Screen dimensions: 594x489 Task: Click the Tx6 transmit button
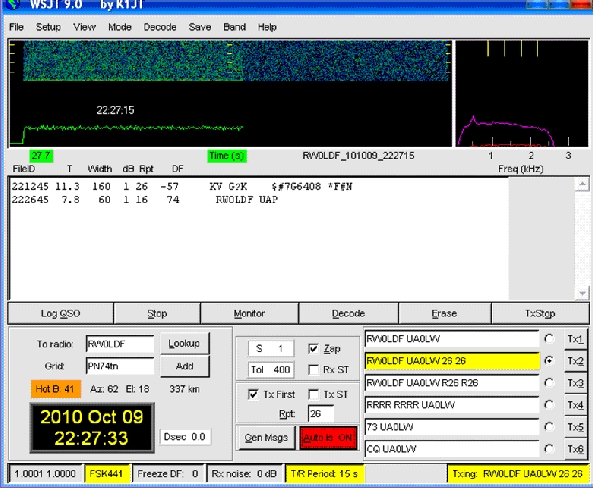575,449
